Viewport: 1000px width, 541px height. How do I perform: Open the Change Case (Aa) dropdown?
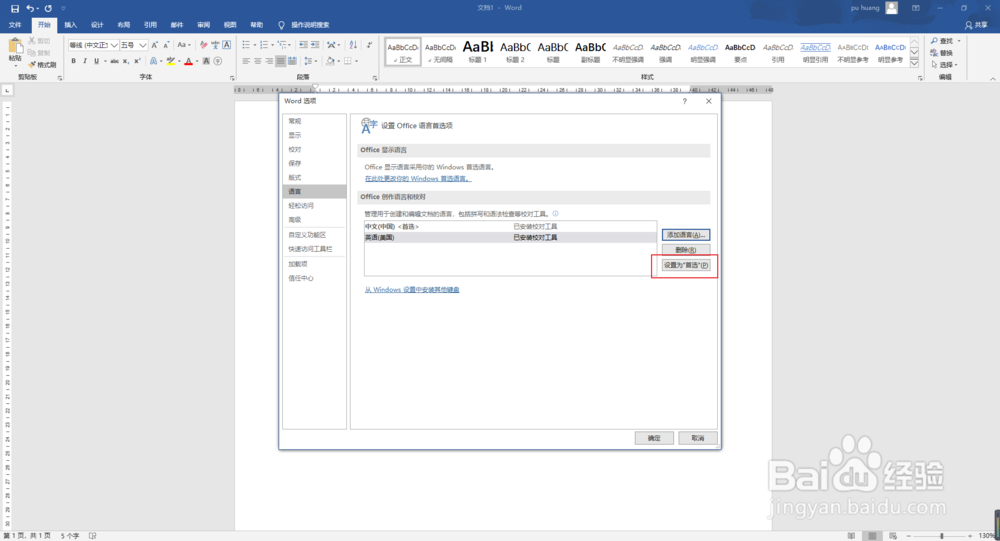[x=184, y=45]
